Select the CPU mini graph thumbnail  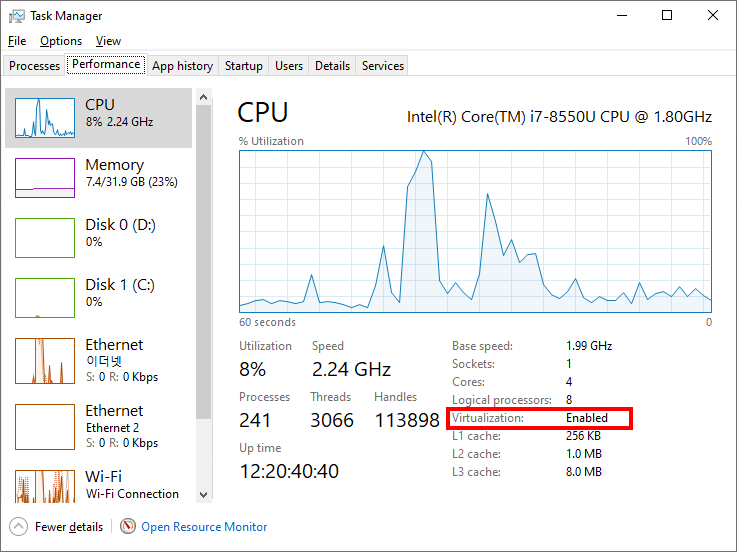click(44, 118)
